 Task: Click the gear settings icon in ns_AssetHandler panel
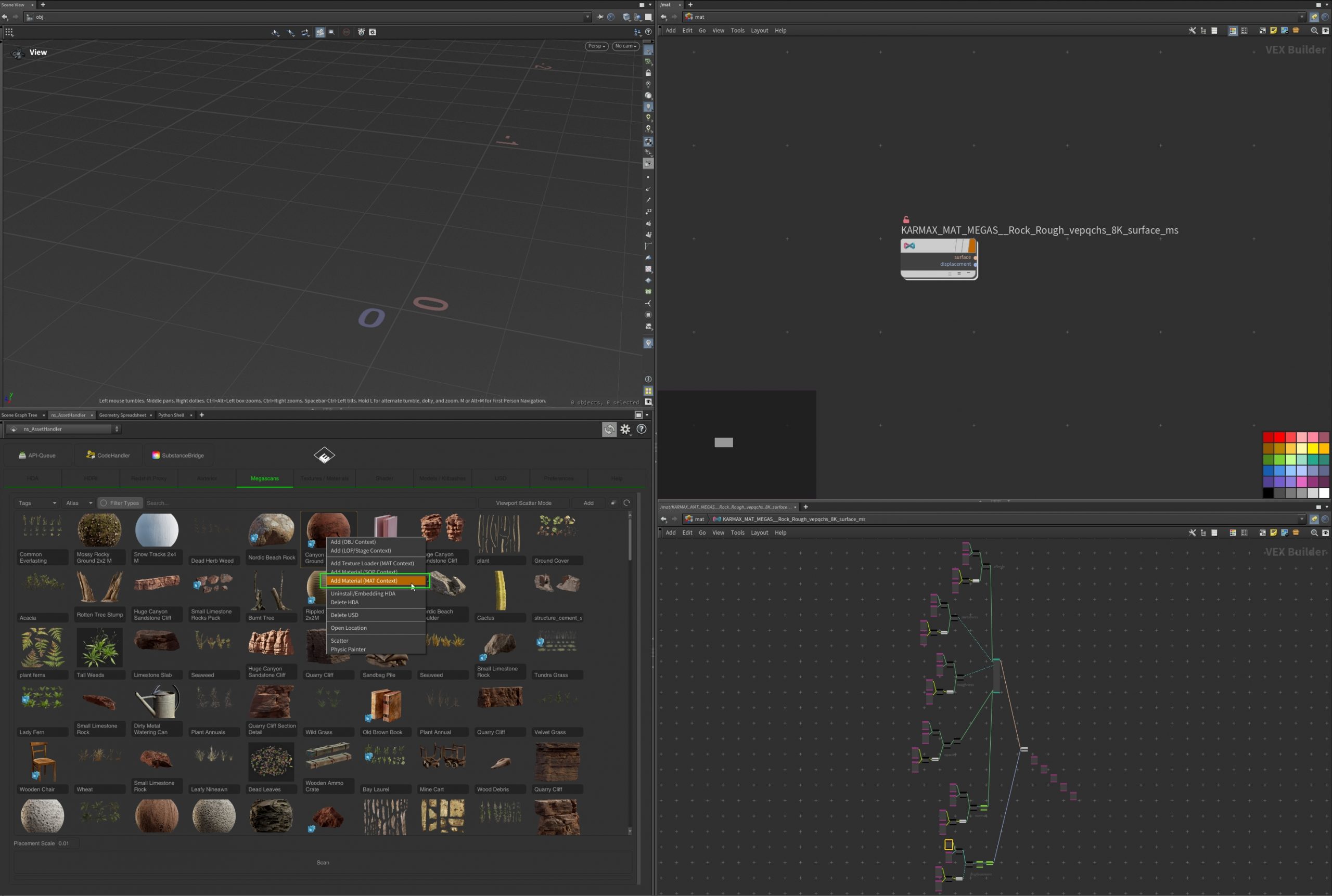[625, 429]
